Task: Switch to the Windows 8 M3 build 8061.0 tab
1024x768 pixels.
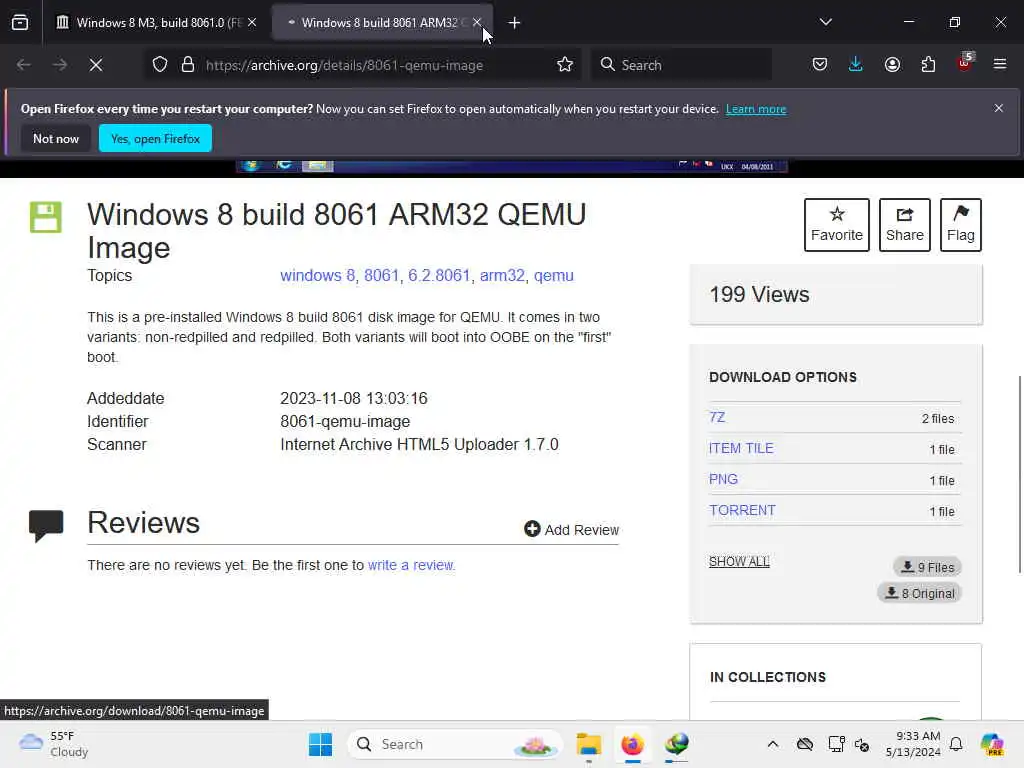Action: tap(155, 22)
